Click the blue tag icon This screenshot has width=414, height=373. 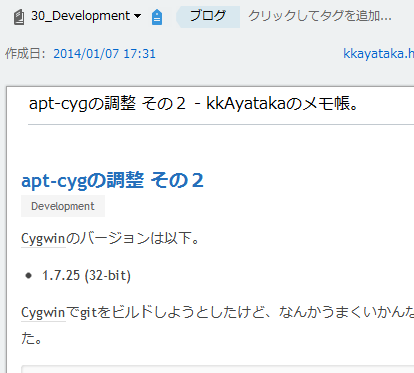157,17
